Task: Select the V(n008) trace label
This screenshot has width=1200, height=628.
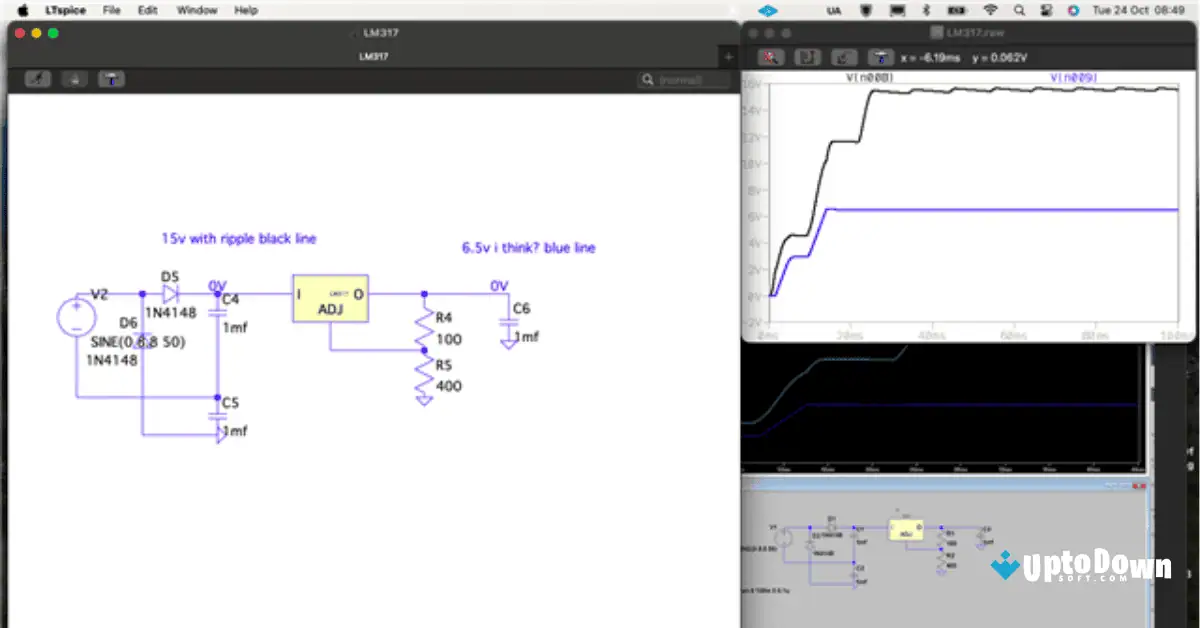Action: coord(869,77)
